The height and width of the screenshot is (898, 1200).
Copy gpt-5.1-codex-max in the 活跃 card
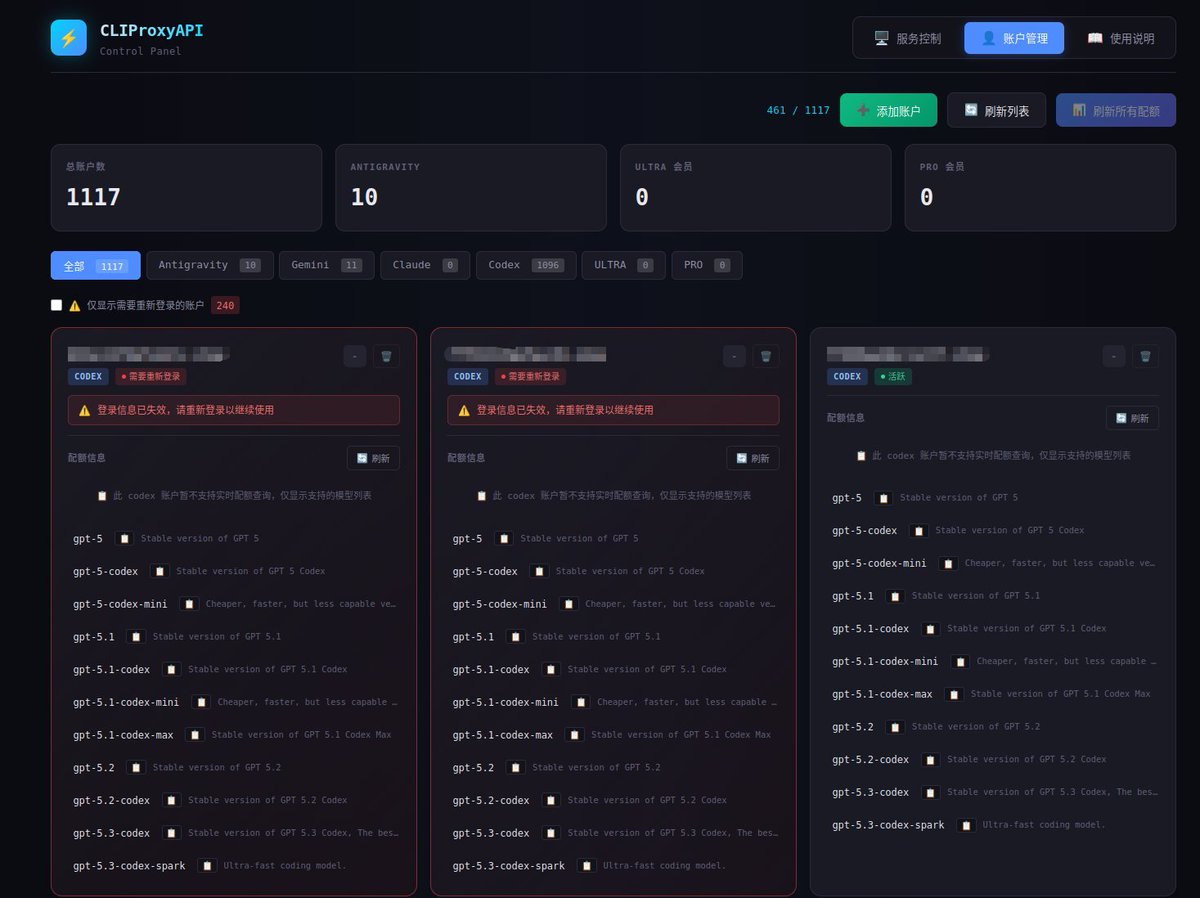pyautogui.click(x=954, y=694)
